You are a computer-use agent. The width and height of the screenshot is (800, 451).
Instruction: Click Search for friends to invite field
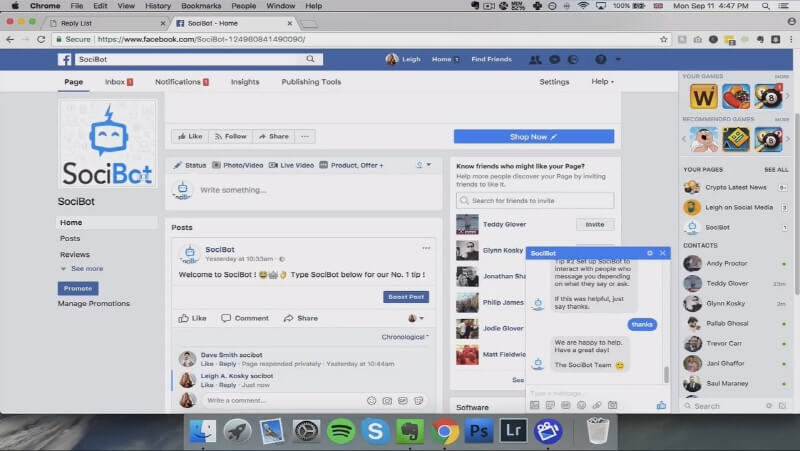coord(535,201)
